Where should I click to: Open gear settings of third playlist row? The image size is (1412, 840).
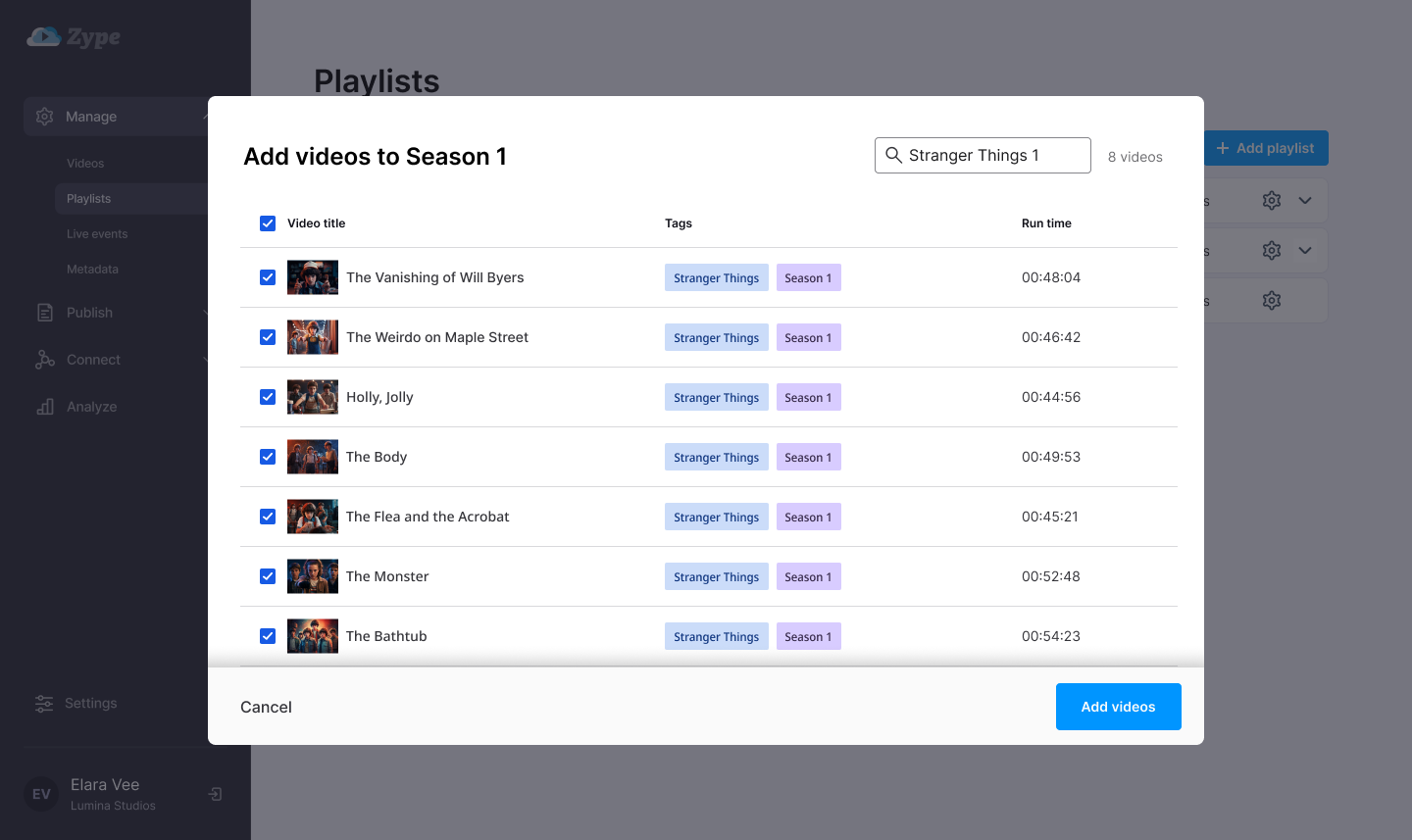pos(1272,301)
